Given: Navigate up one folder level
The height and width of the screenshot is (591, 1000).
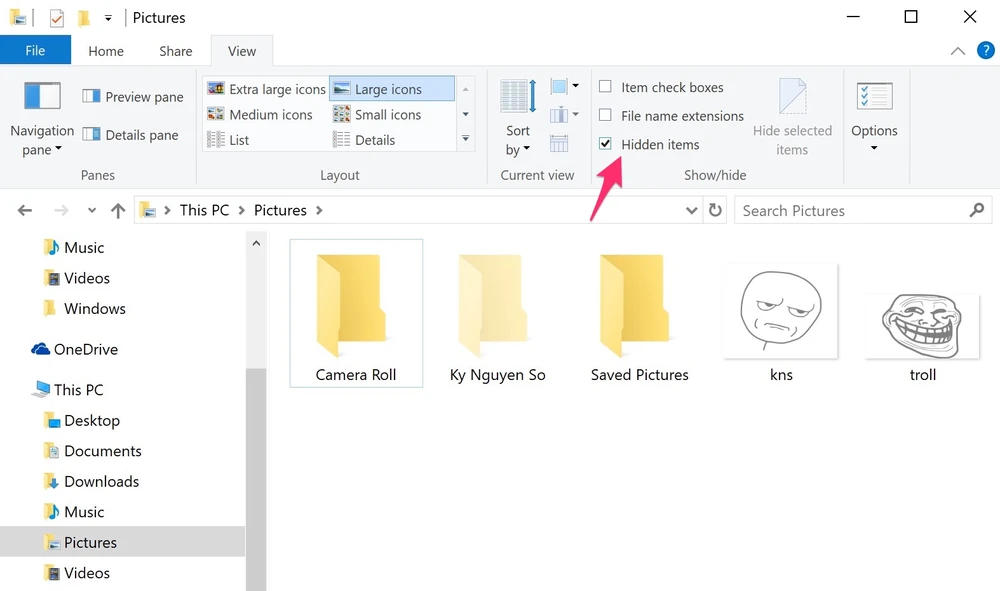Looking at the screenshot, I should tap(117, 210).
